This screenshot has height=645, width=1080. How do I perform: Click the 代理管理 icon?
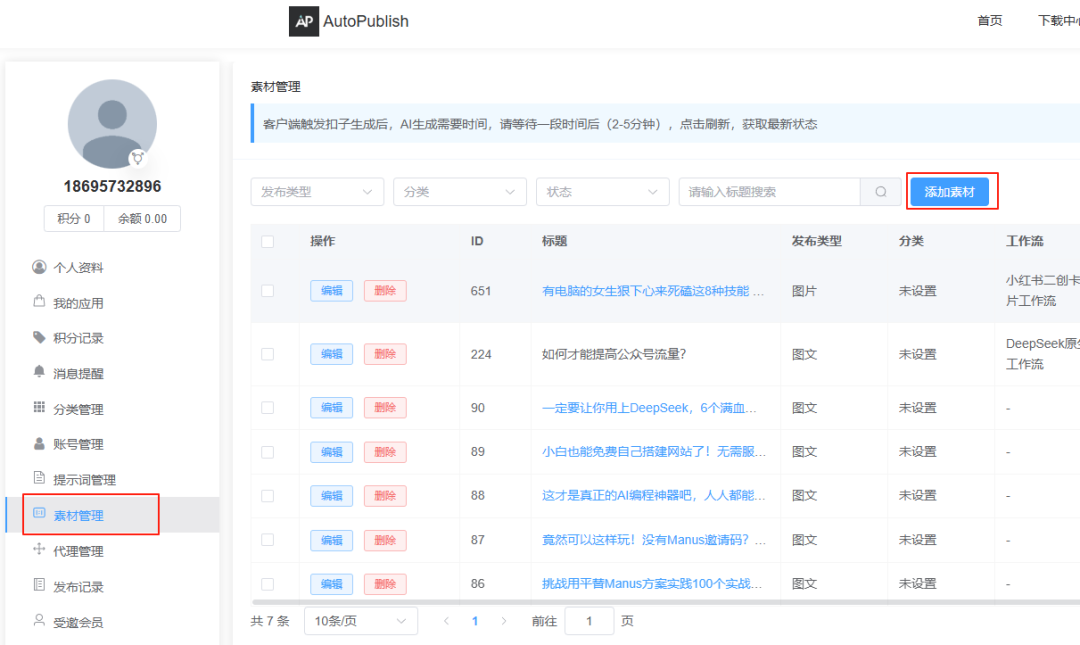tap(39, 549)
